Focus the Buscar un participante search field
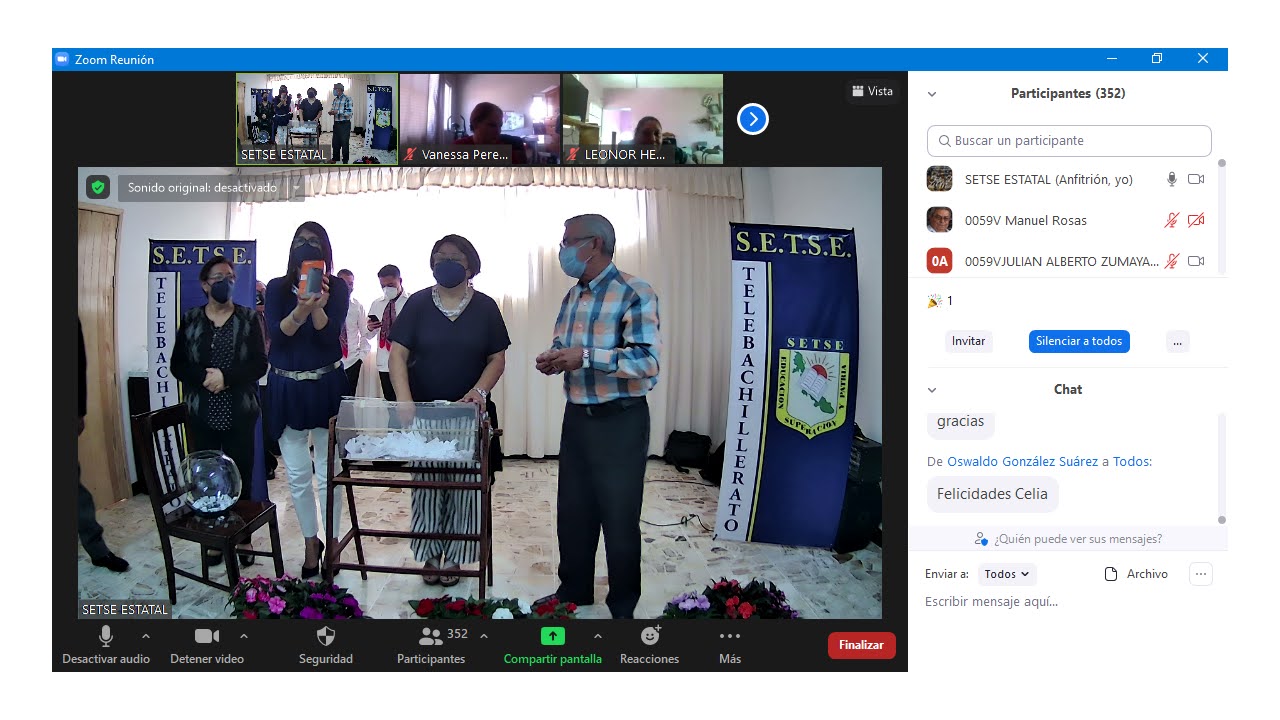This screenshot has height=720, width=1280. coord(1069,141)
